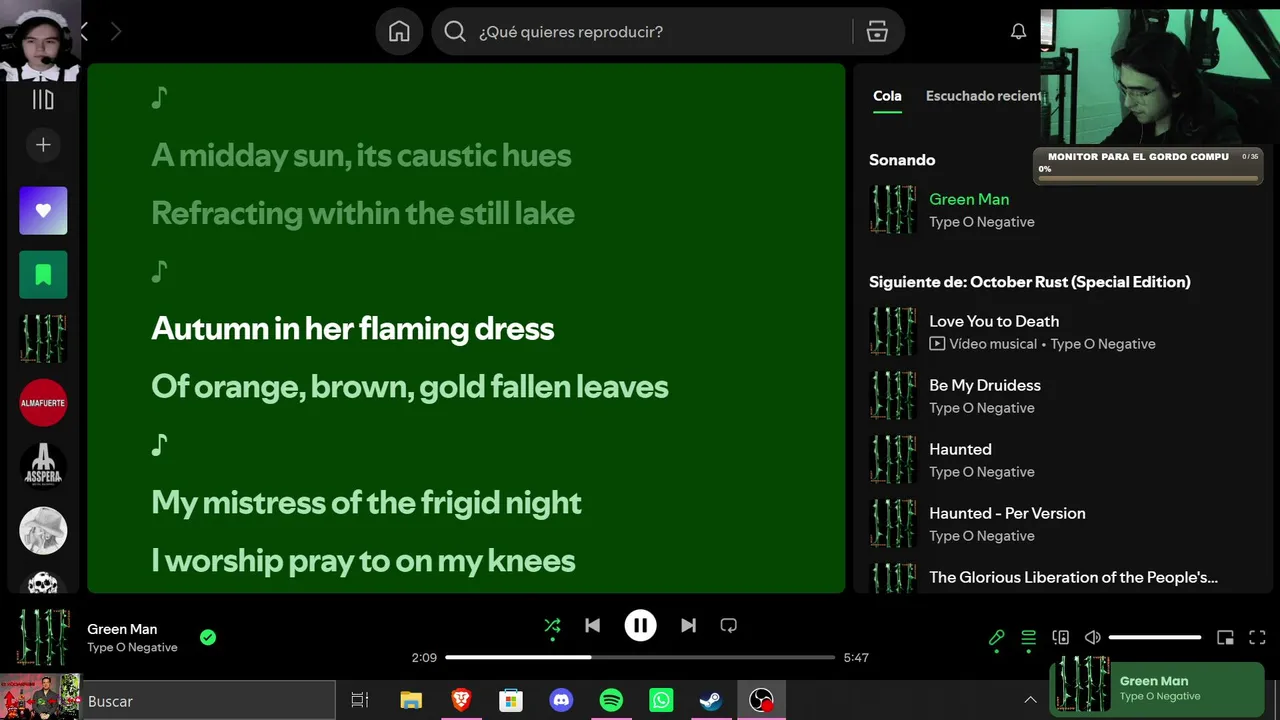Toggle the queue panel icon
The width and height of the screenshot is (1280, 720).
click(1028, 638)
